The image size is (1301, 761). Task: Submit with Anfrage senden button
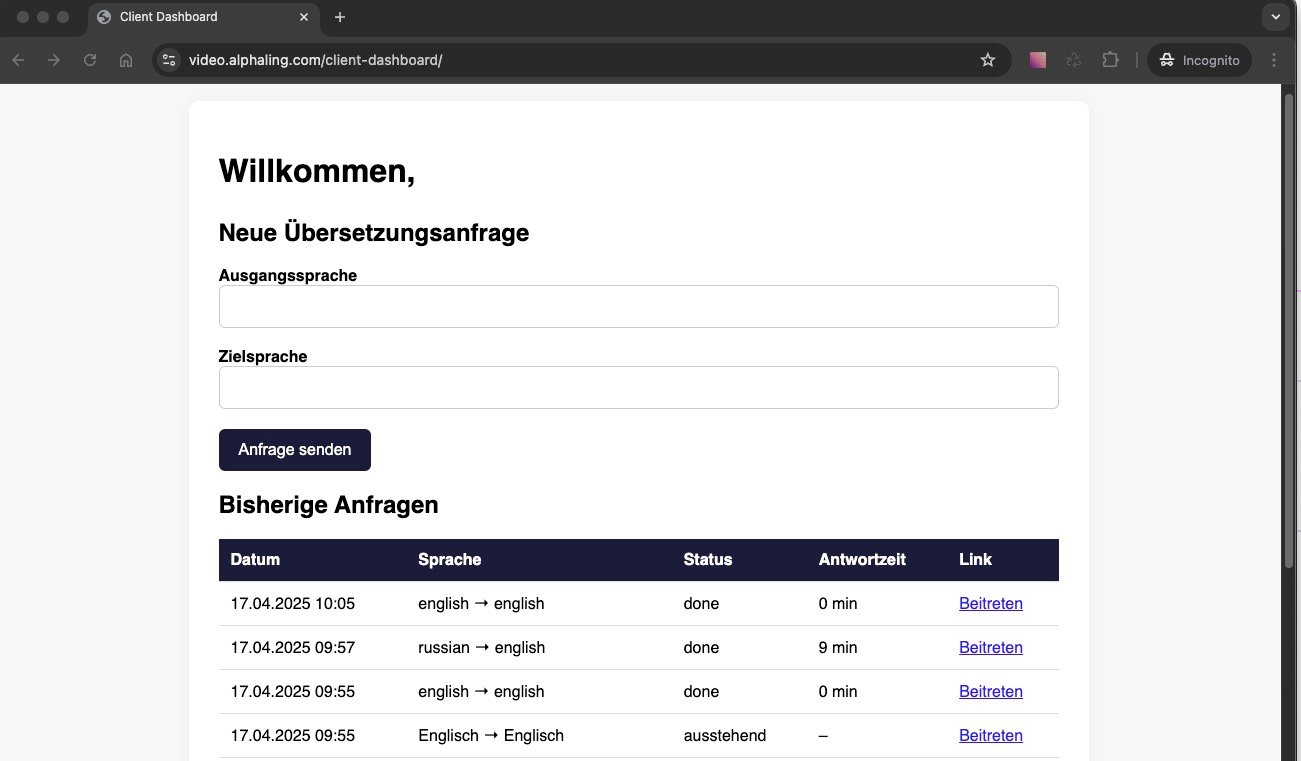pyautogui.click(x=295, y=450)
